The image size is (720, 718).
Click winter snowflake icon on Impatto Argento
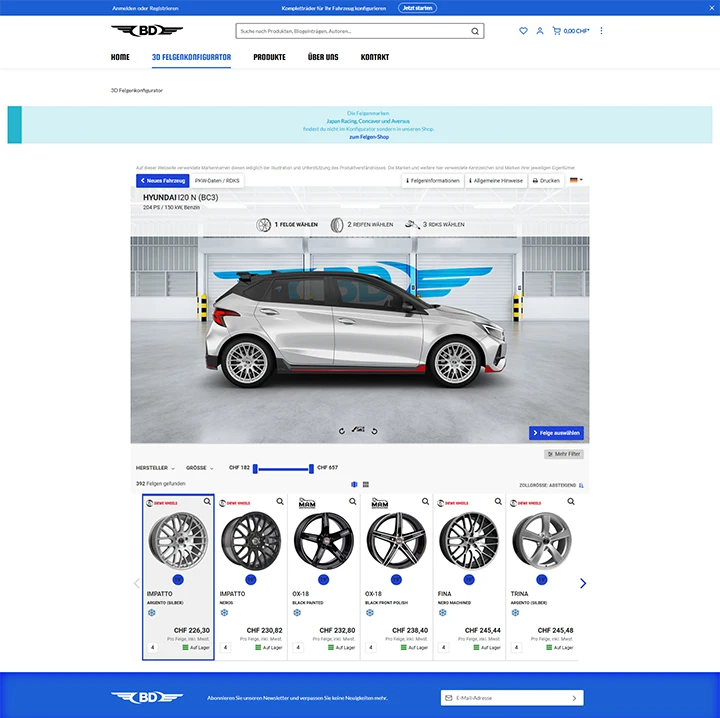152,613
